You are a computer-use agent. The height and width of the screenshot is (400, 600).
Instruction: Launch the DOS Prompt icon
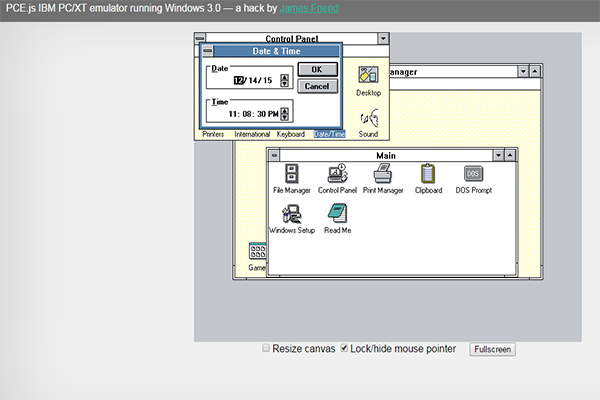pos(474,174)
